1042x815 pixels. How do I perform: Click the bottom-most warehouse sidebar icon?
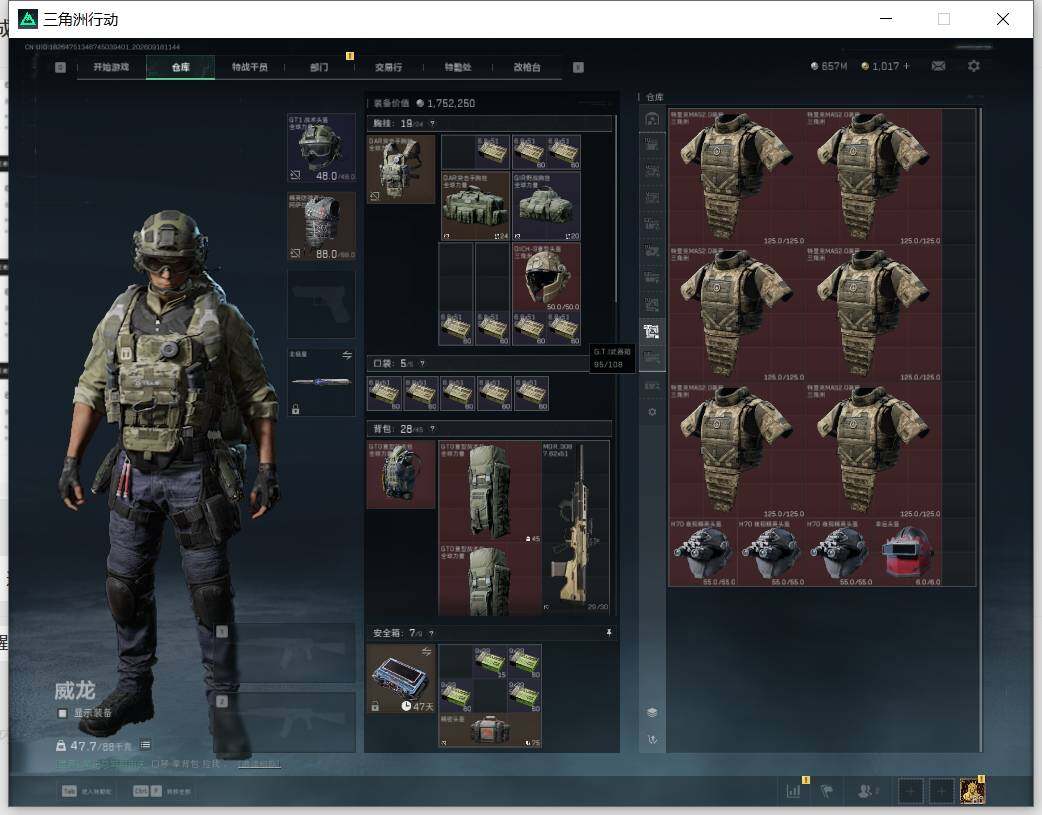click(652, 739)
